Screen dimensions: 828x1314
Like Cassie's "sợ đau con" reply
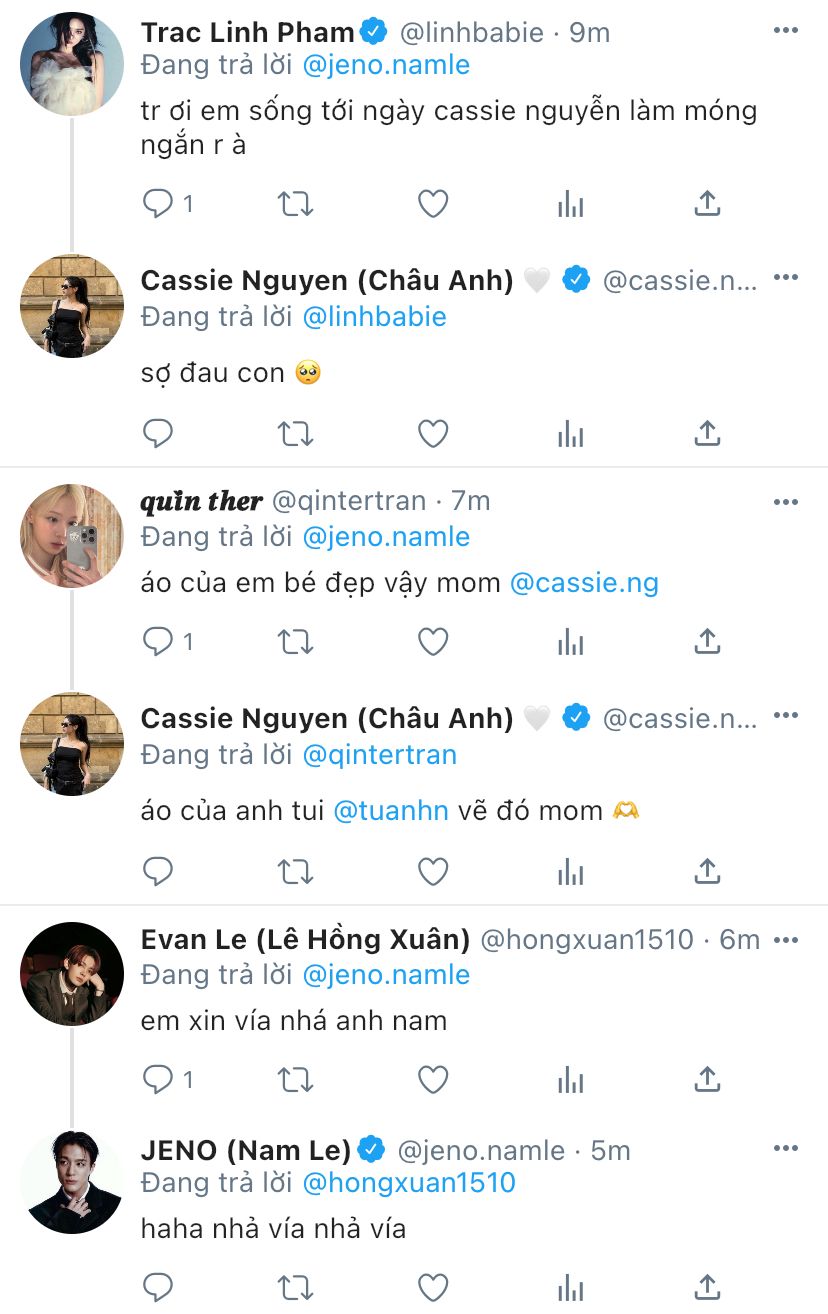(x=432, y=434)
